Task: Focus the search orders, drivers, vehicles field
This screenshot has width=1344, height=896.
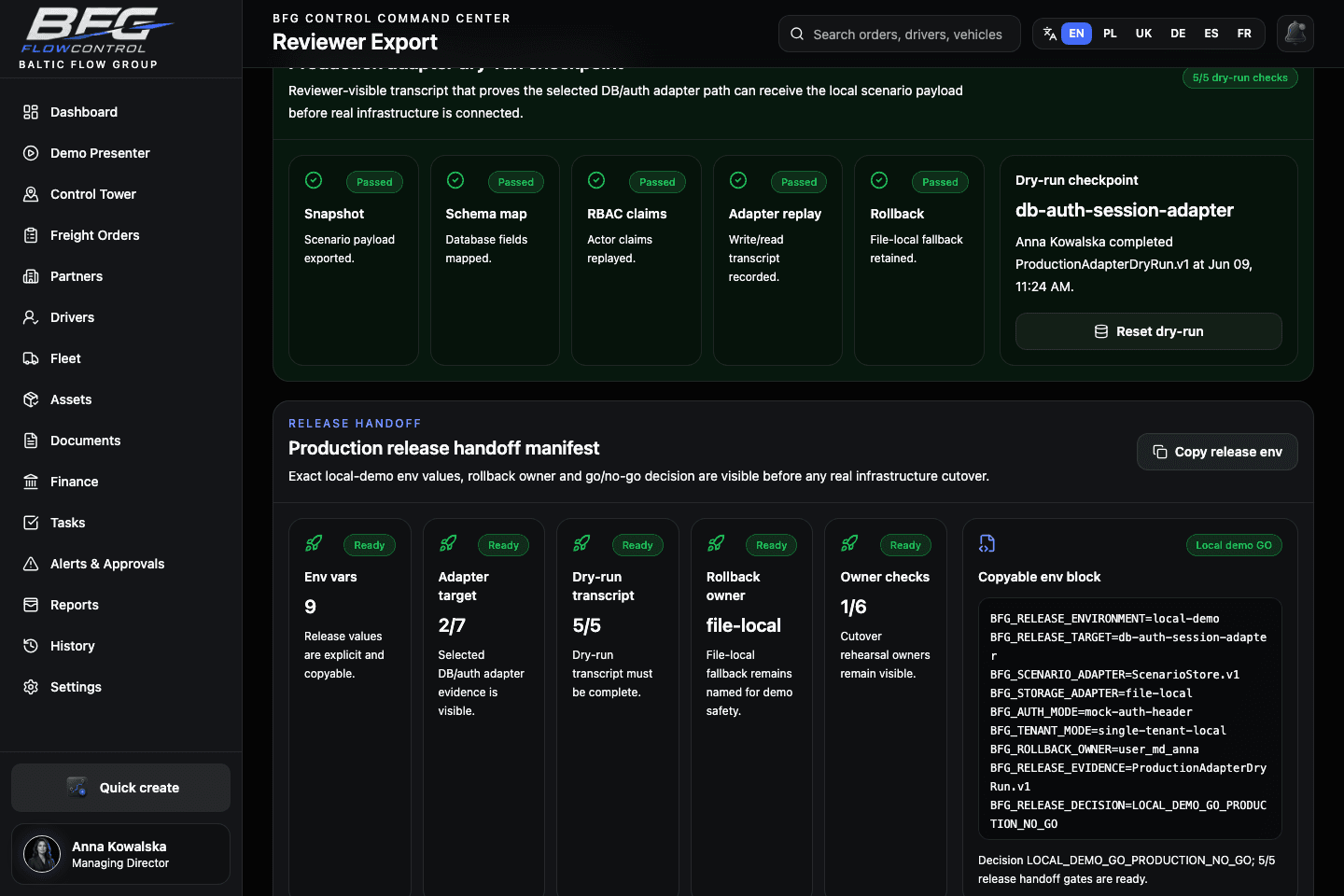Action: [x=900, y=34]
